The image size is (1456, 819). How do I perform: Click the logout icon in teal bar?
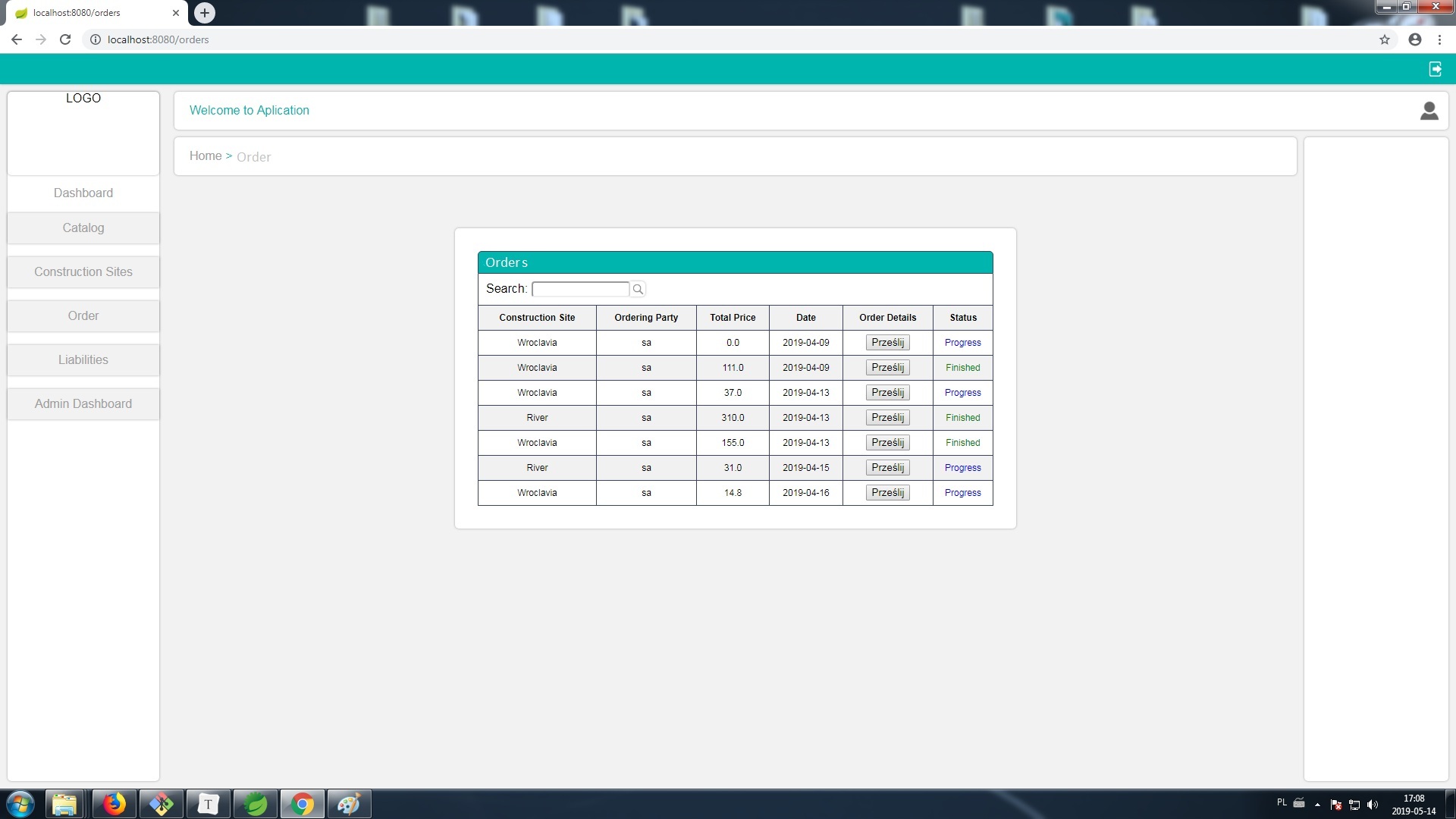pos(1435,69)
